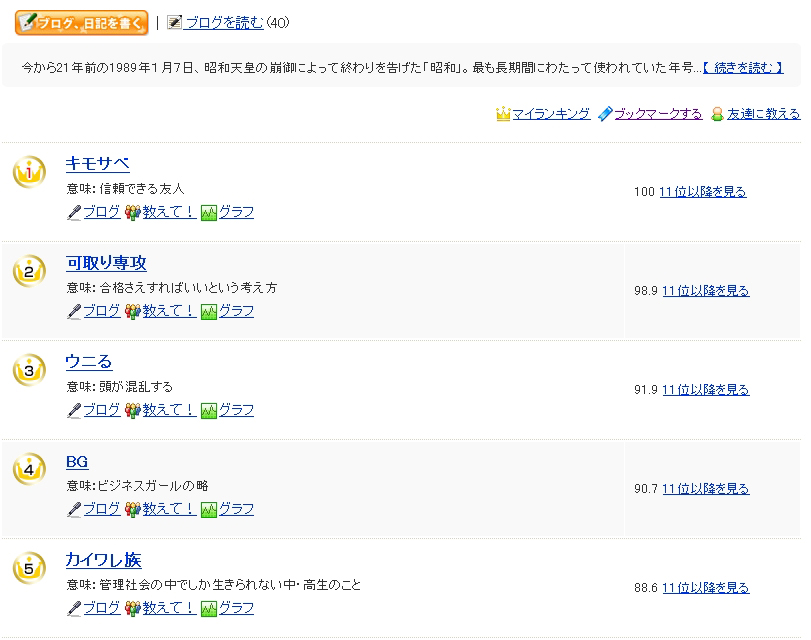
Task: Open the BG ranking entry
Action: pyautogui.click(x=77, y=461)
